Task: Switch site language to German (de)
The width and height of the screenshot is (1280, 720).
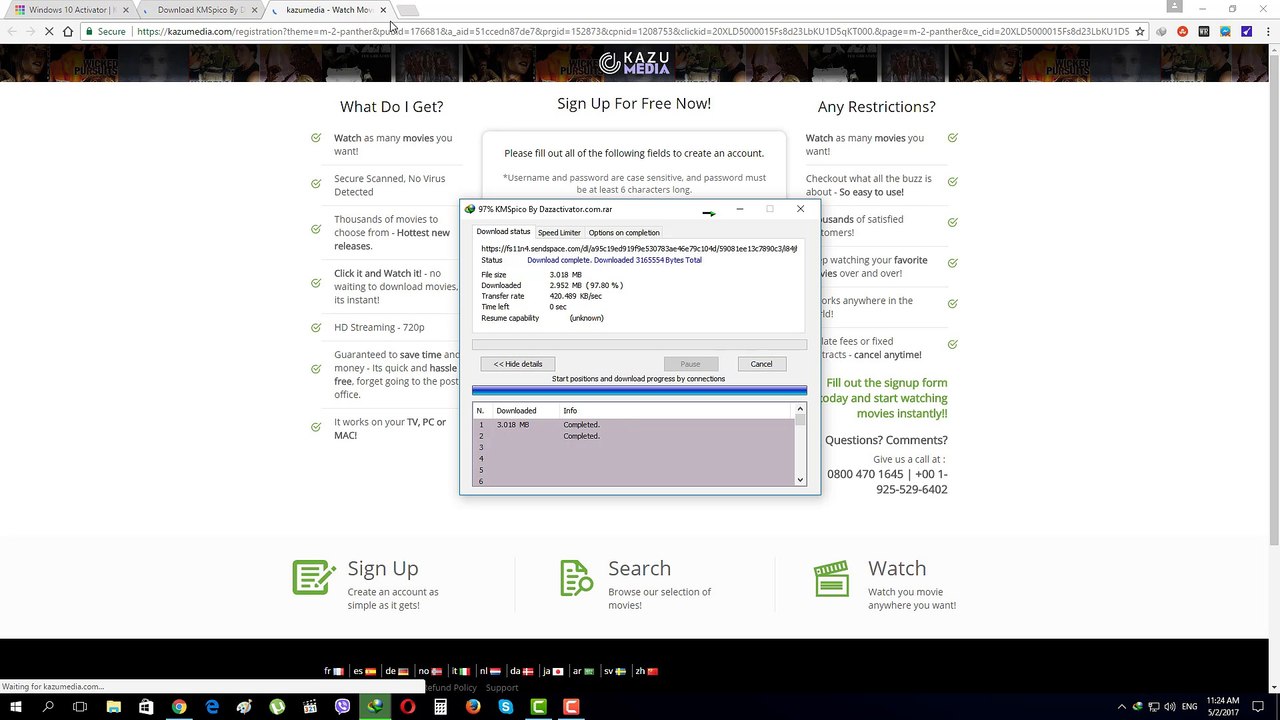Action: [397, 671]
